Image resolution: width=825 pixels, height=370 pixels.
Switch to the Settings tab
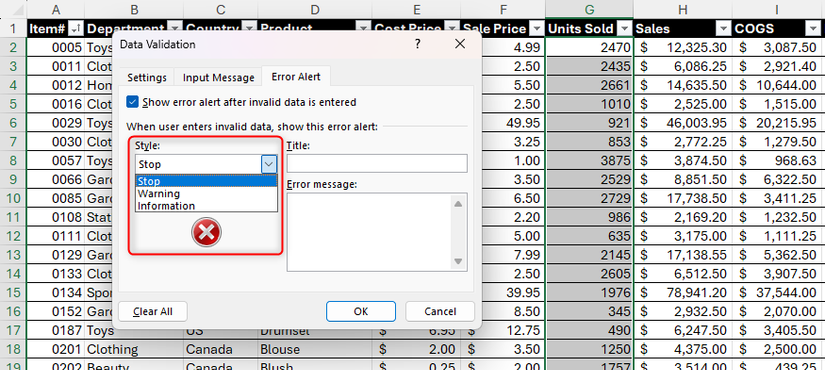(x=147, y=77)
